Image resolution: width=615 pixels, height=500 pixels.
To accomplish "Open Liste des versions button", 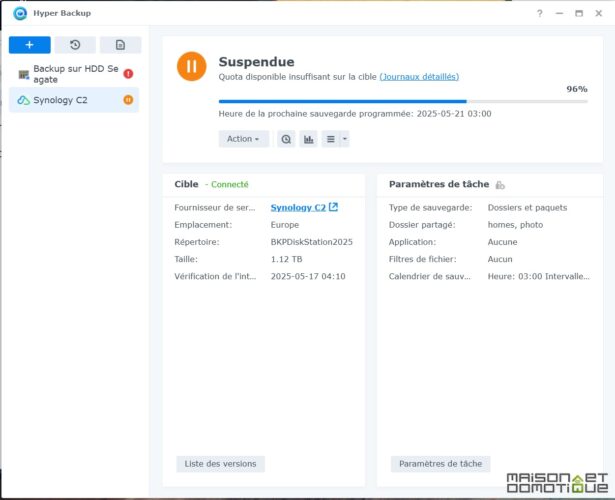I will pyautogui.click(x=220, y=464).
